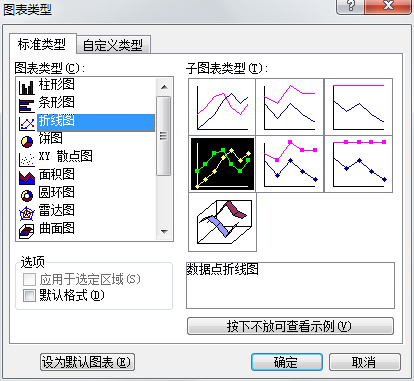This screenshot has width=414, height=381.
Task: Click the chart type list scroll-down arrow
Action: tap(164, 231)
